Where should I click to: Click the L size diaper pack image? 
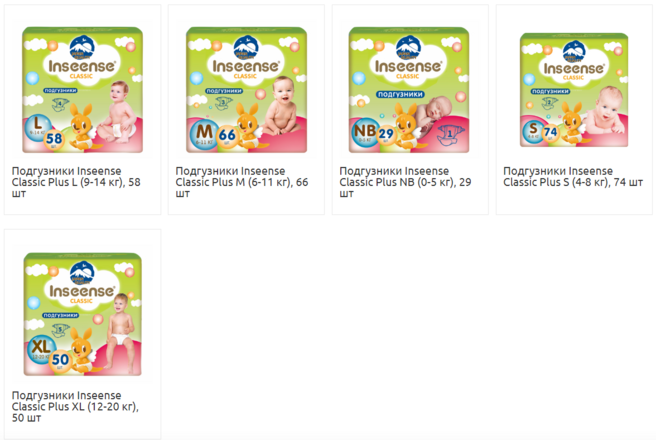click(82, 90)
